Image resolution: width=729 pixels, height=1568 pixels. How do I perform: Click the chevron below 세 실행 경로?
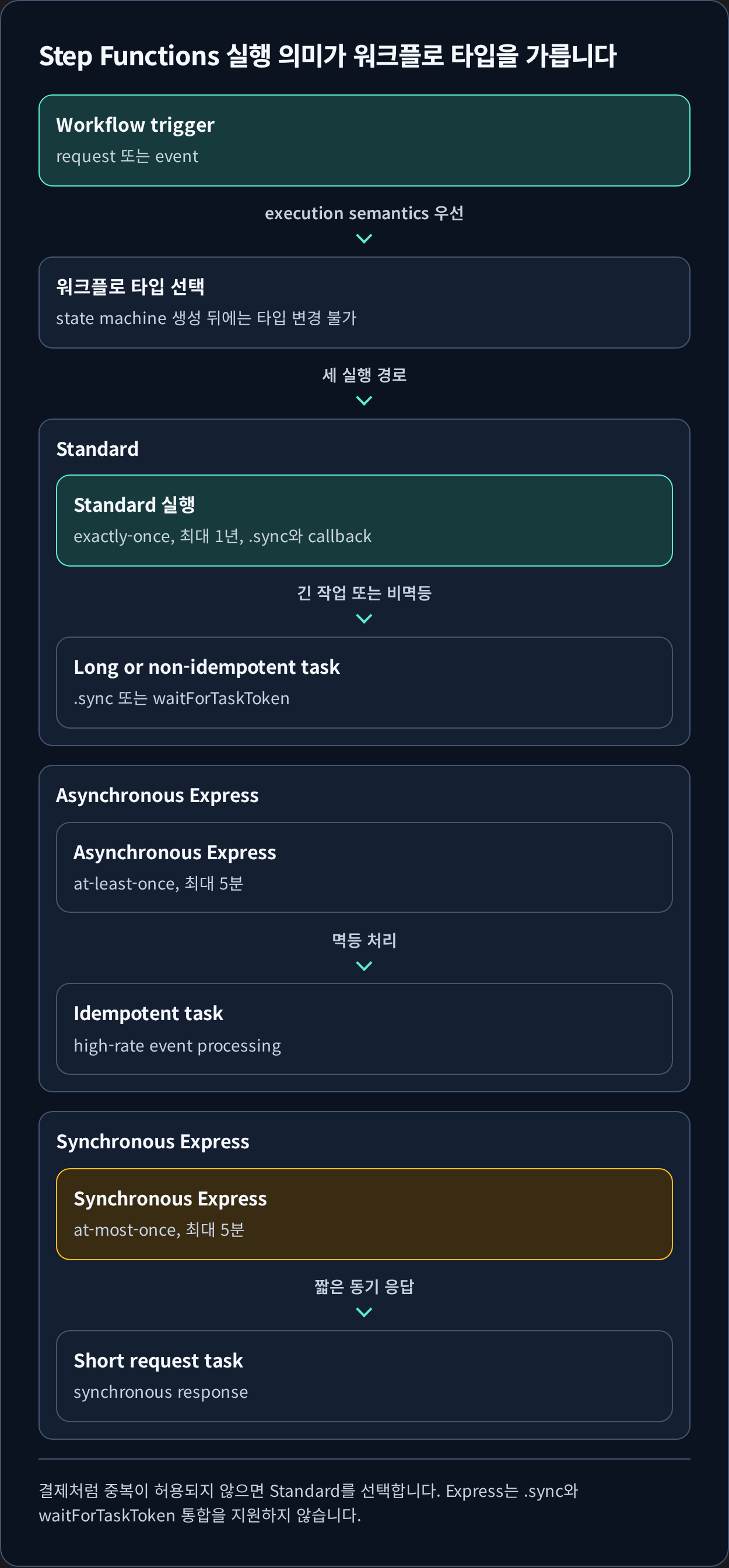(364, 401)
